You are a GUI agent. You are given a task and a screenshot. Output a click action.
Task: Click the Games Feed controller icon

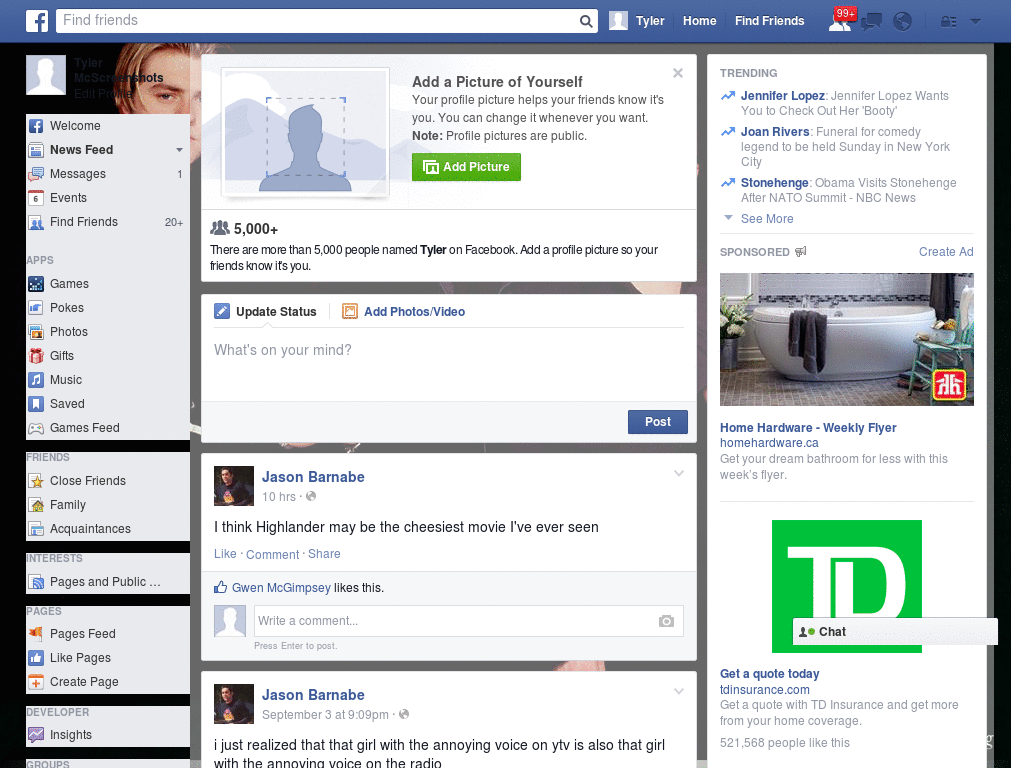pos(37,428)
